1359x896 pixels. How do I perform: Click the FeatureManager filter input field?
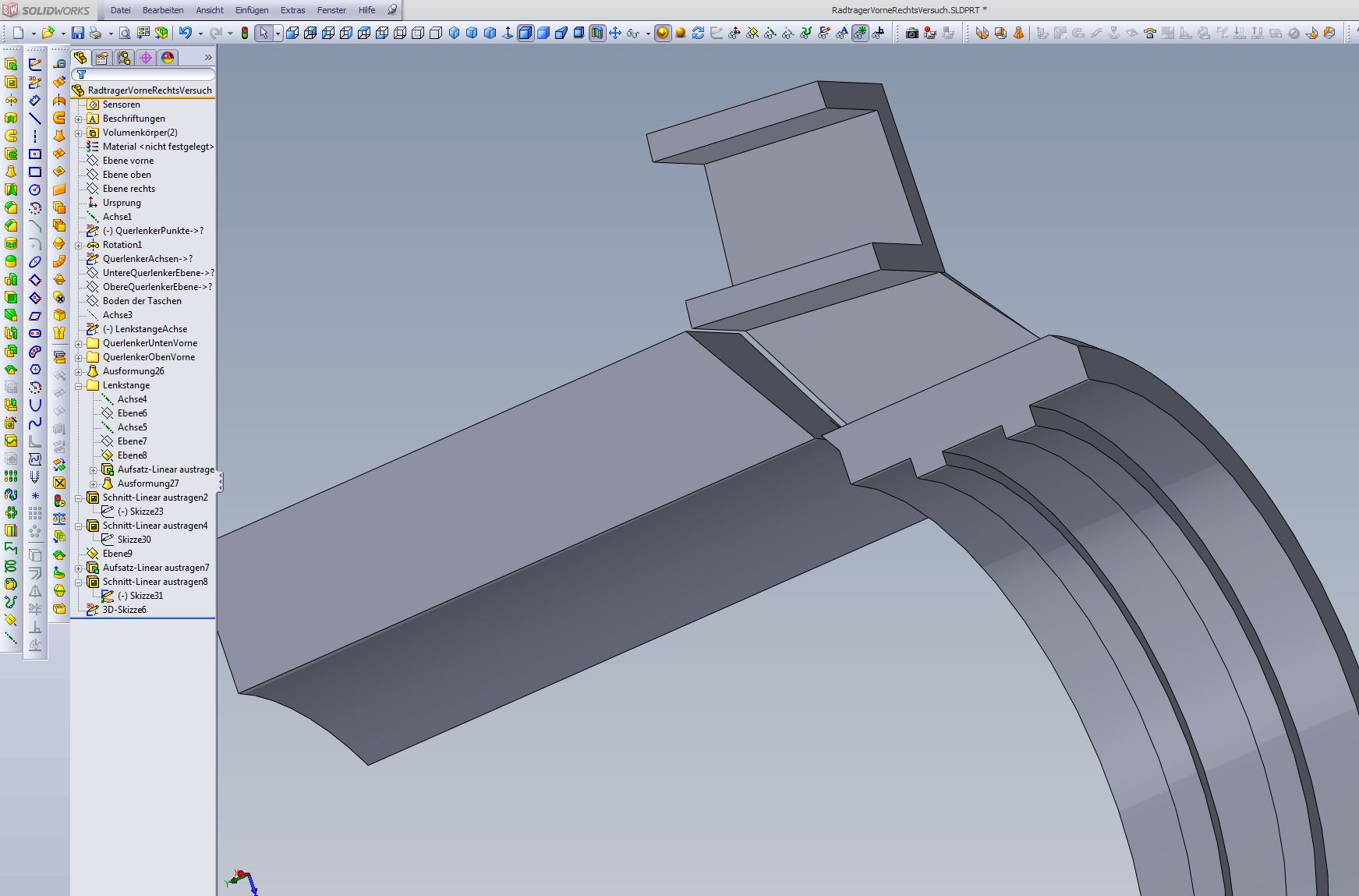[148, 75]
